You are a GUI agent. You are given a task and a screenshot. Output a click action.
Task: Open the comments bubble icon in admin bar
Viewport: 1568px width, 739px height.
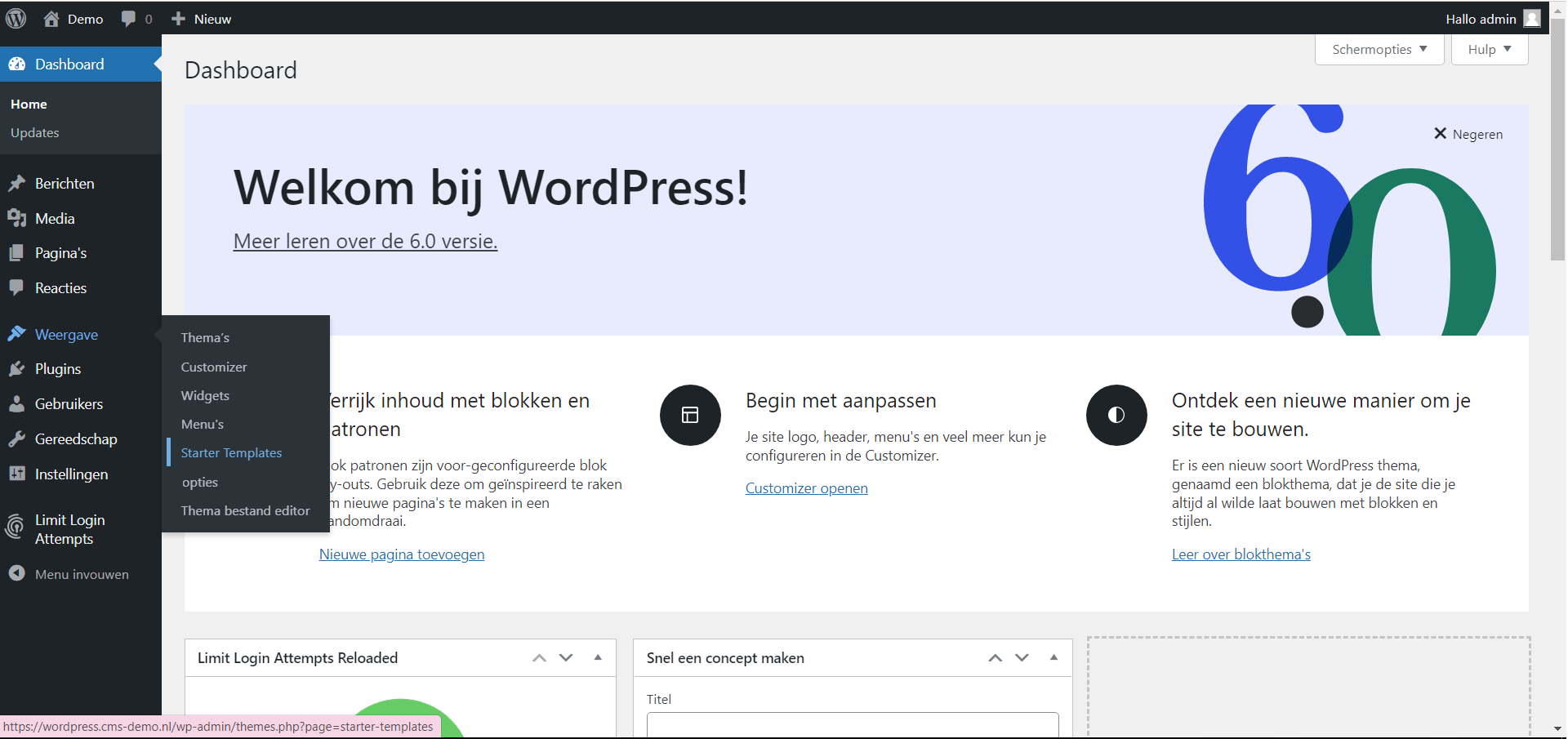[128, 19]
